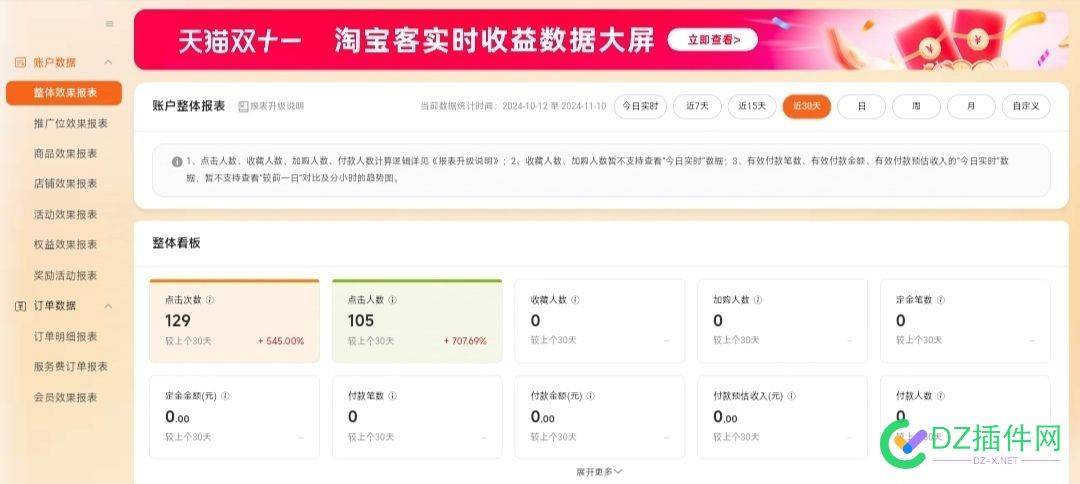Collapse sidebar using hamburger icon

[x=110, y=24]
